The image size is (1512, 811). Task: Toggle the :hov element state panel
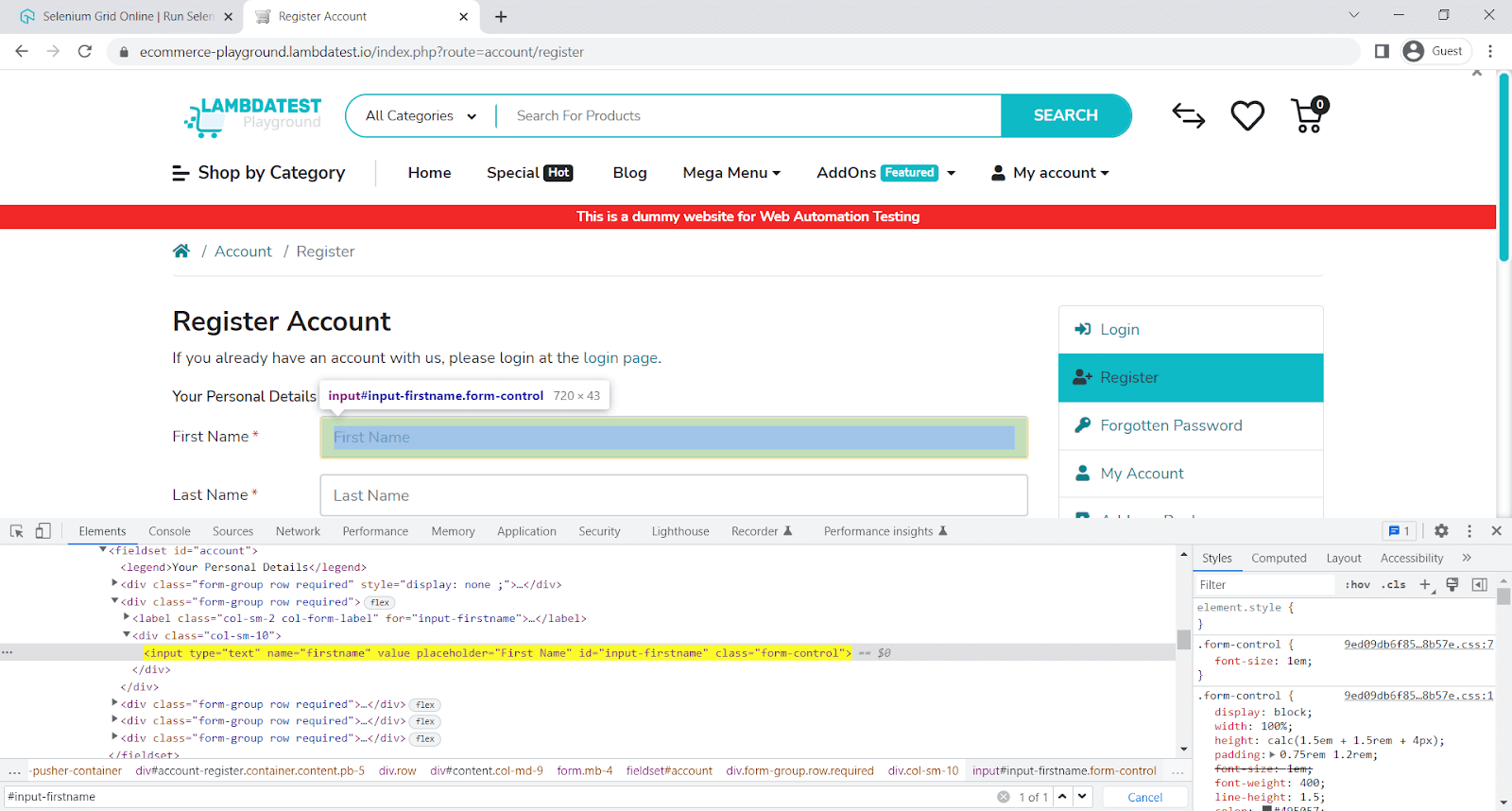point(1357,584)
